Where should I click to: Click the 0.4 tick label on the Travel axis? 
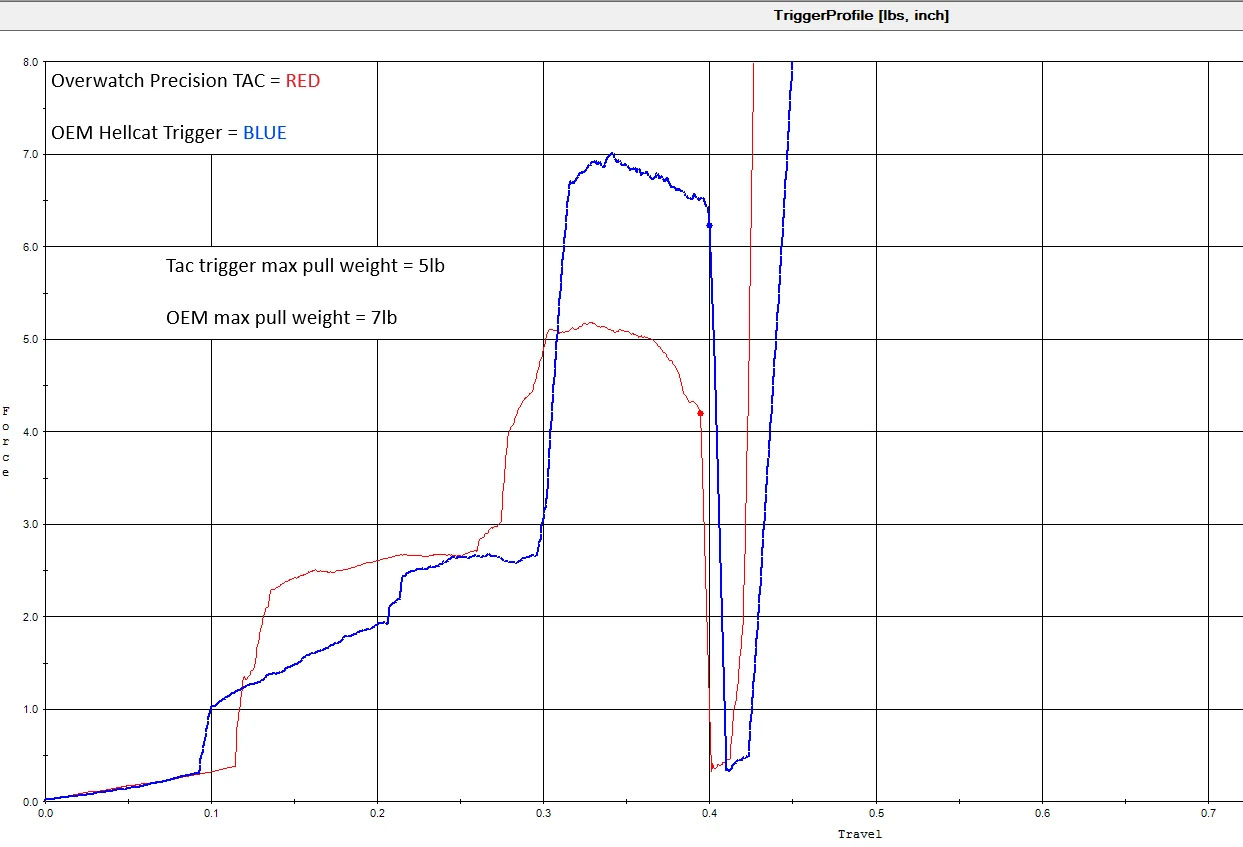click(710, 813)
